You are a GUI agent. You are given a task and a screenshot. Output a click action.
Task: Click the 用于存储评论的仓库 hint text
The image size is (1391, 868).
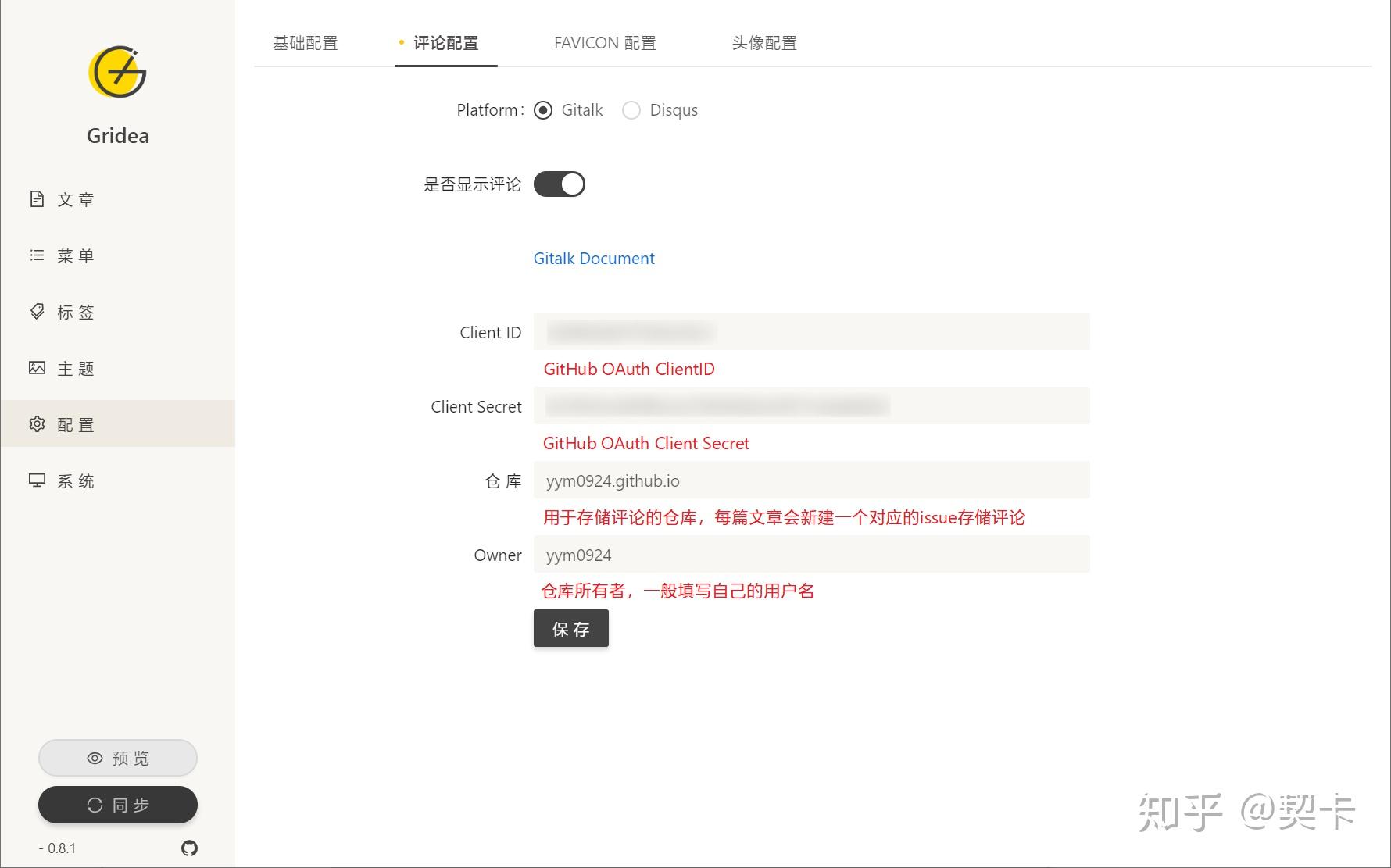coord(784,517)
